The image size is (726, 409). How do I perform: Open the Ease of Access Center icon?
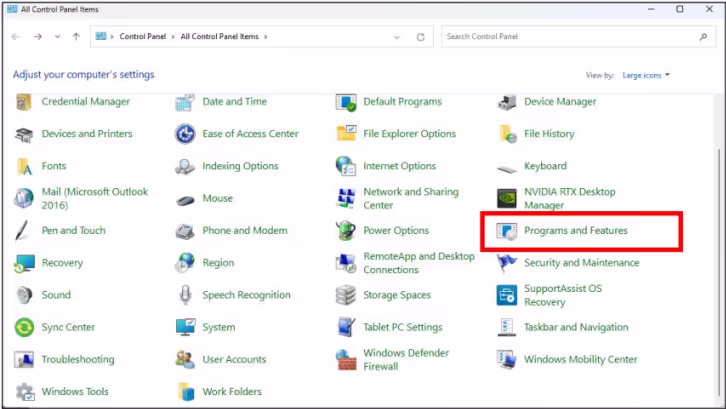(x=185, y=134)
